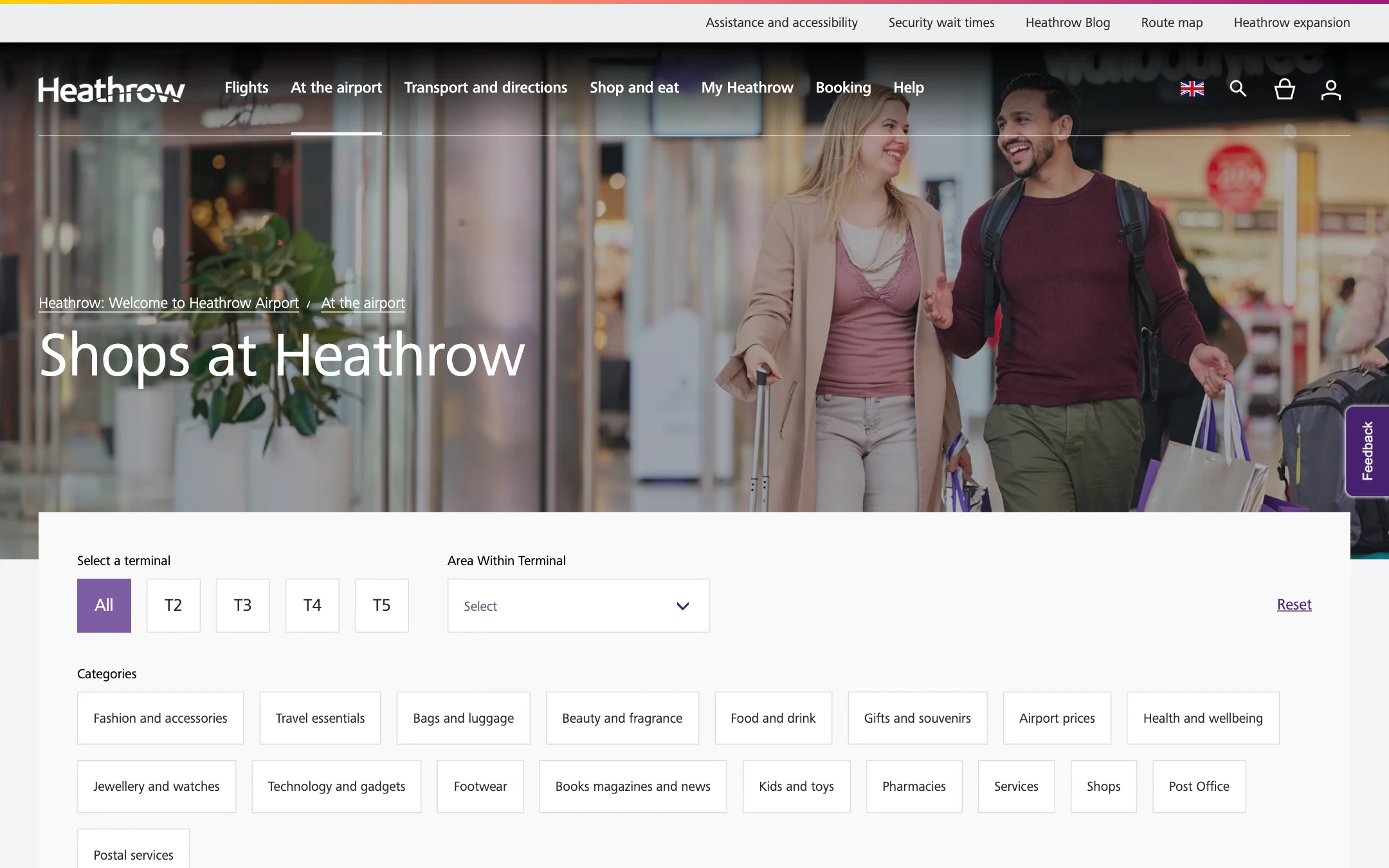Filter shops by T4
Image resolution: width=1389 pixels, height=868 pixels.
coord(313,605)
